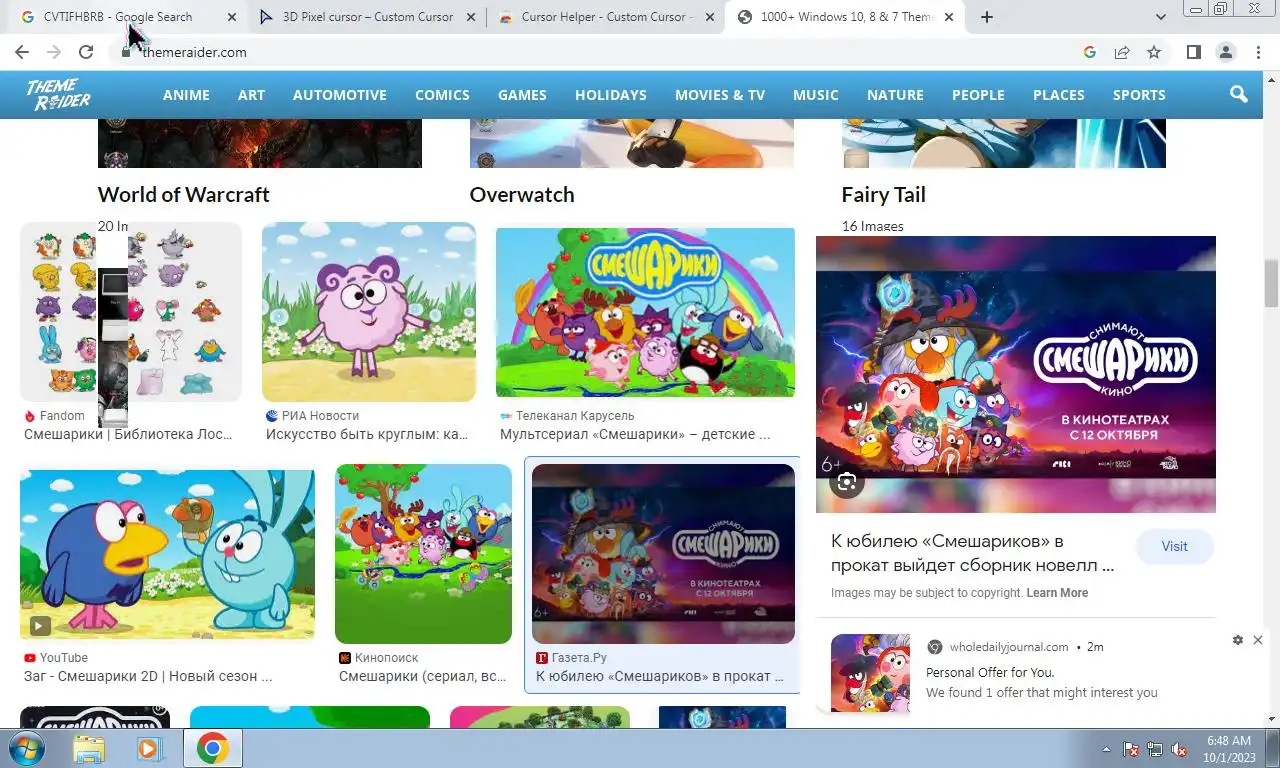Open the Overwatch theme link
The image size is (1280, 768).
pyautogui.click(x=522, y=194)
